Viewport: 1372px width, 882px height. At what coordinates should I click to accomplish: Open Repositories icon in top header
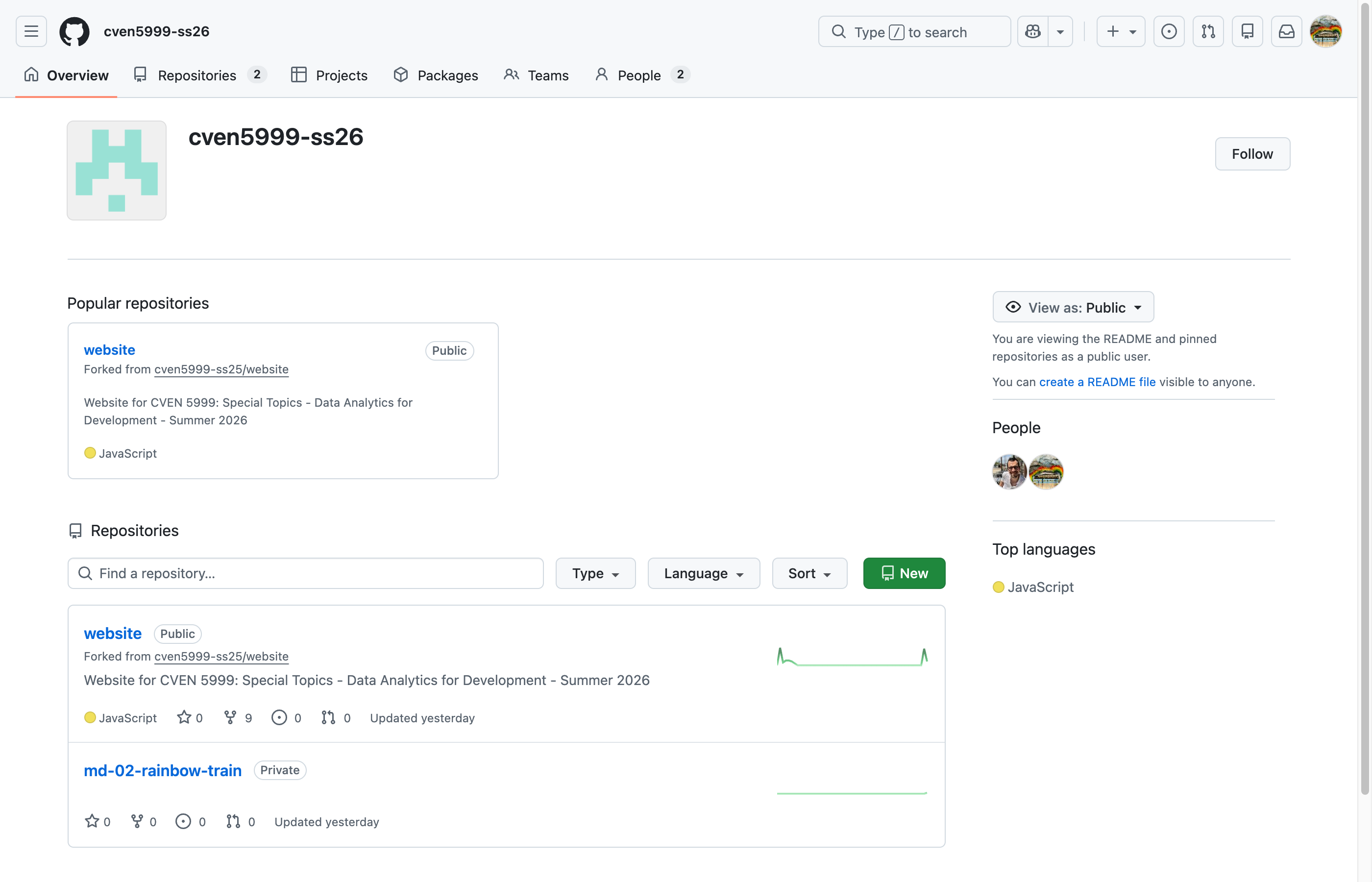click(1247, 31)
